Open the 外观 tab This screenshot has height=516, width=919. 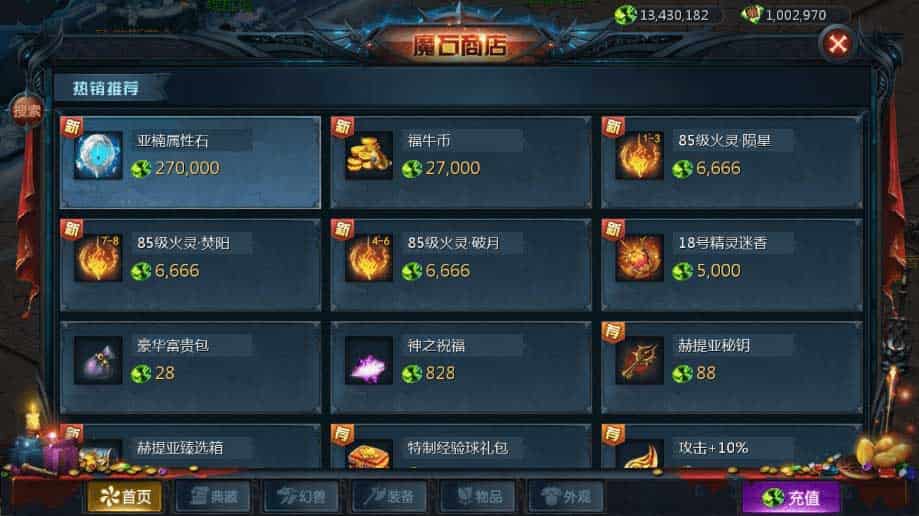pos(566,497)
